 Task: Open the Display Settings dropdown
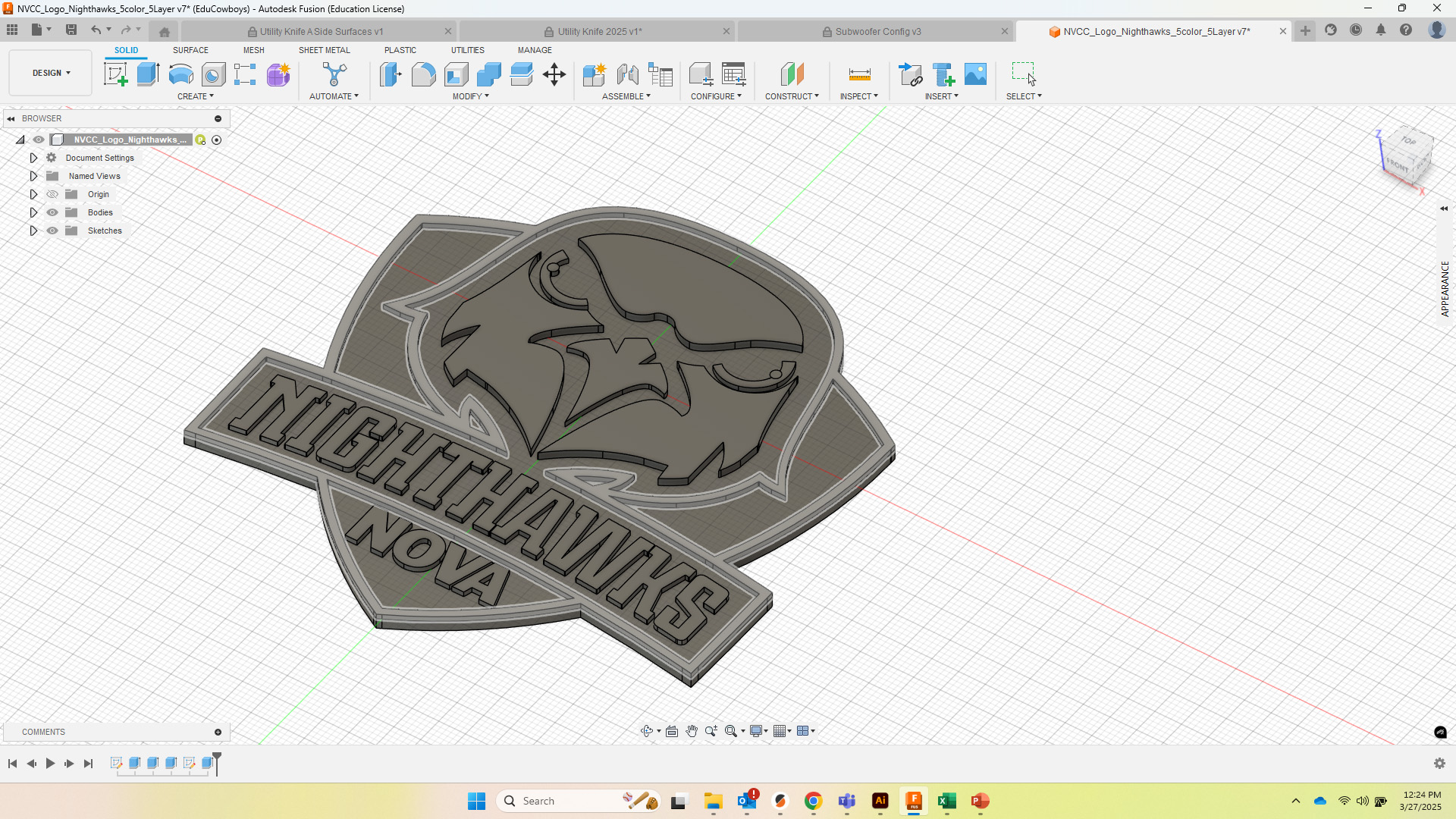[x=758, y=731]
